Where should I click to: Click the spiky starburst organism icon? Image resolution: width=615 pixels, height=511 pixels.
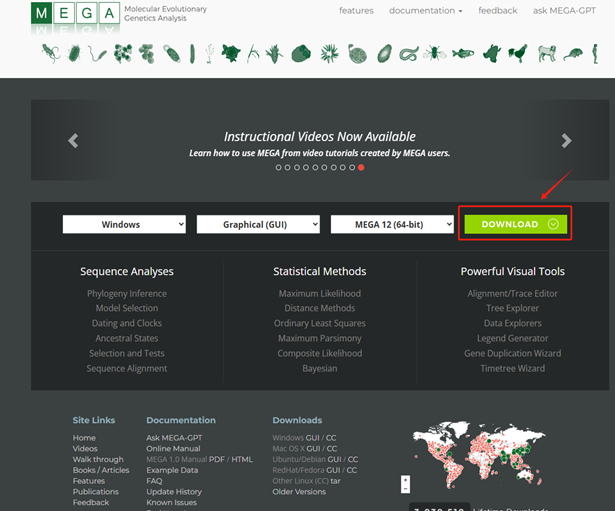tap(329, 54)
